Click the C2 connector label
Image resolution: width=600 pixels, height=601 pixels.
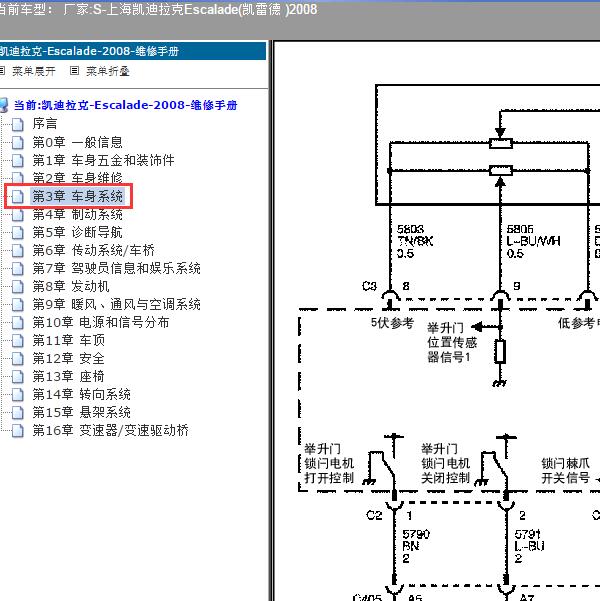tap(374, 515)
